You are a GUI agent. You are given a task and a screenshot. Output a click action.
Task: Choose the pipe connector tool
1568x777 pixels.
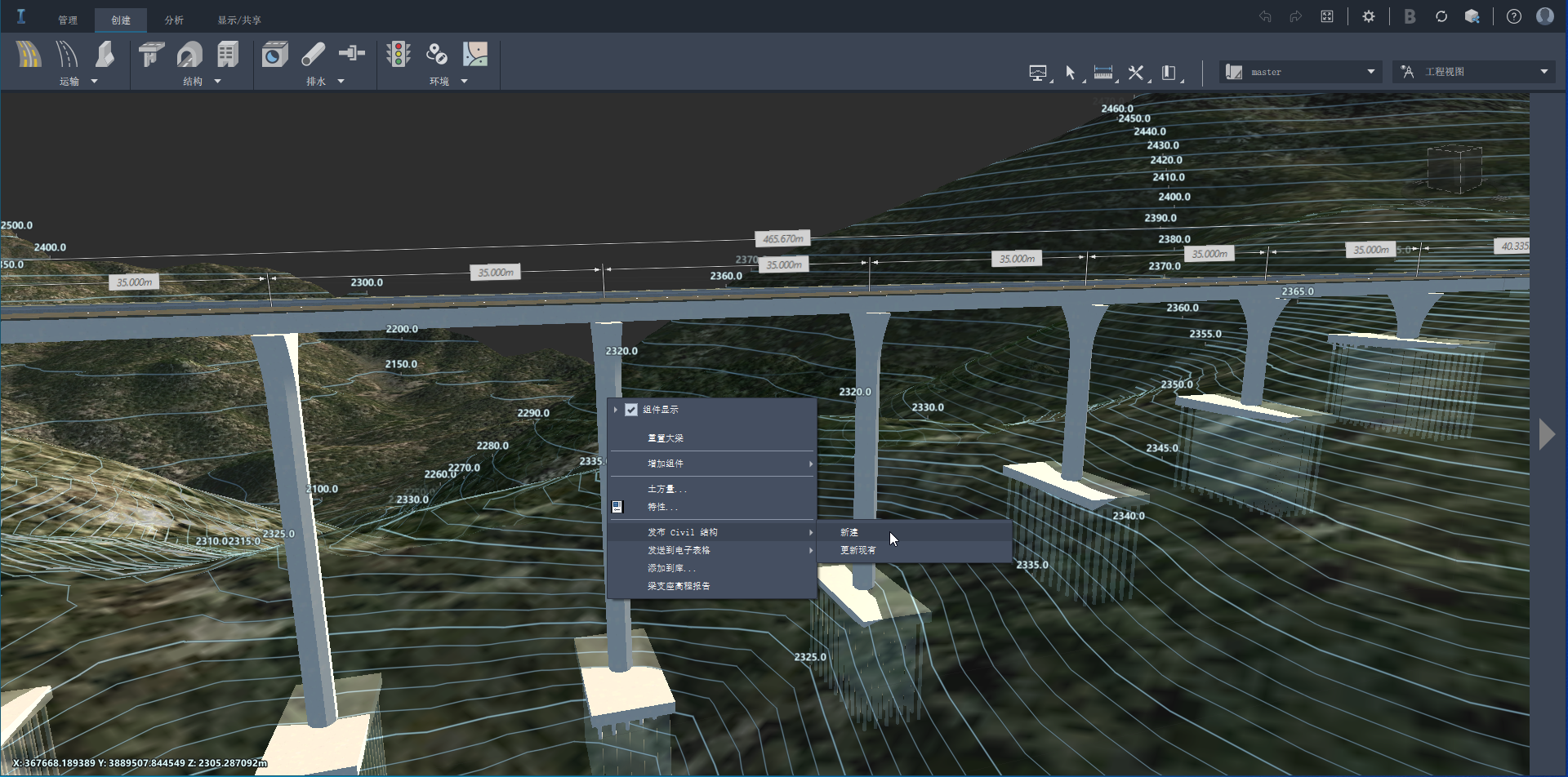352,54
